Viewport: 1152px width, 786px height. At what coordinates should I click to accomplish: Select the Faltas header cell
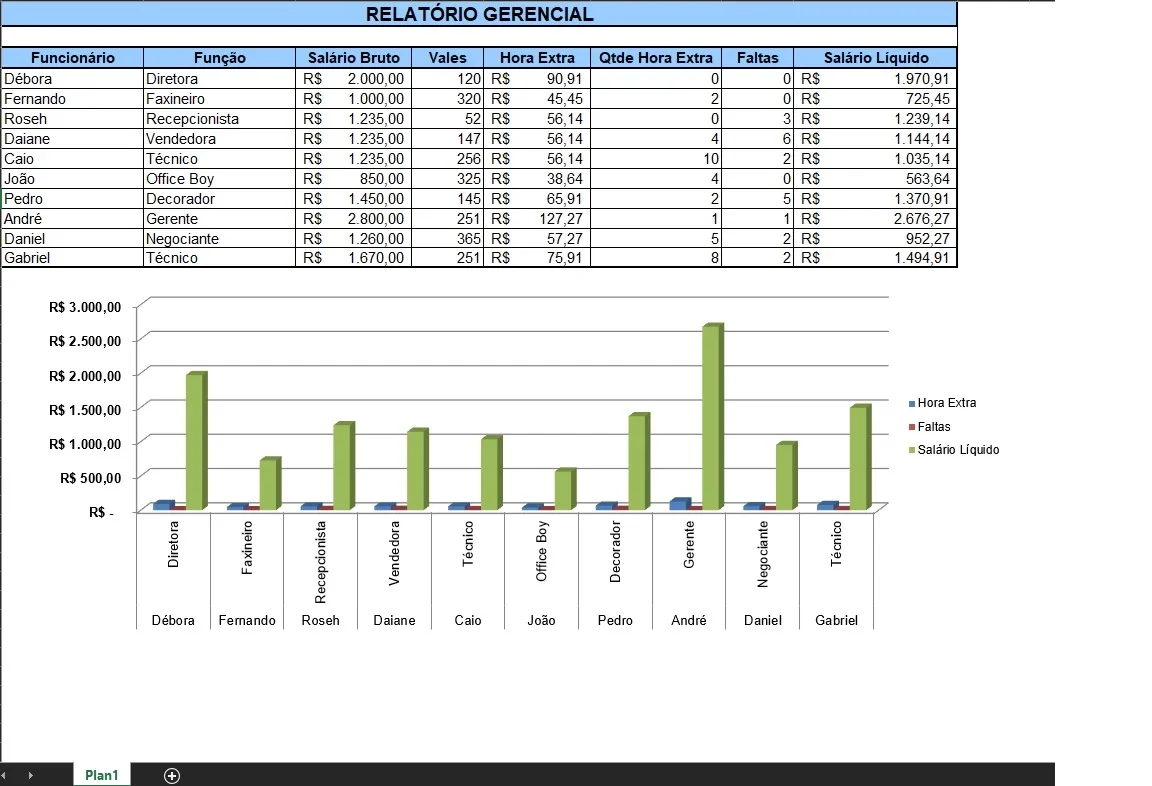pos(757,57)
